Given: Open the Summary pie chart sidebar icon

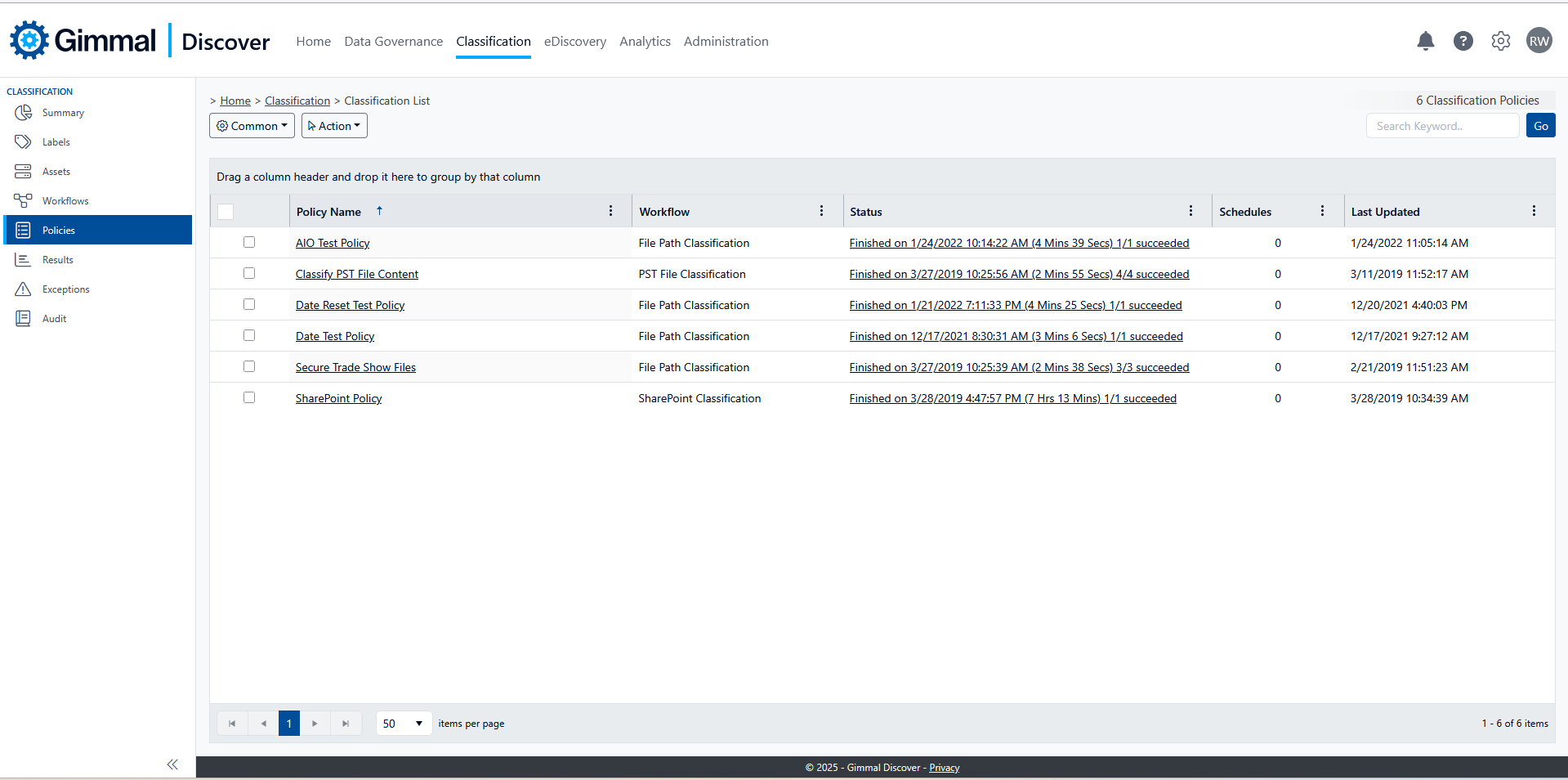Looking at the screenshot, I should click(x=23, y=113).
